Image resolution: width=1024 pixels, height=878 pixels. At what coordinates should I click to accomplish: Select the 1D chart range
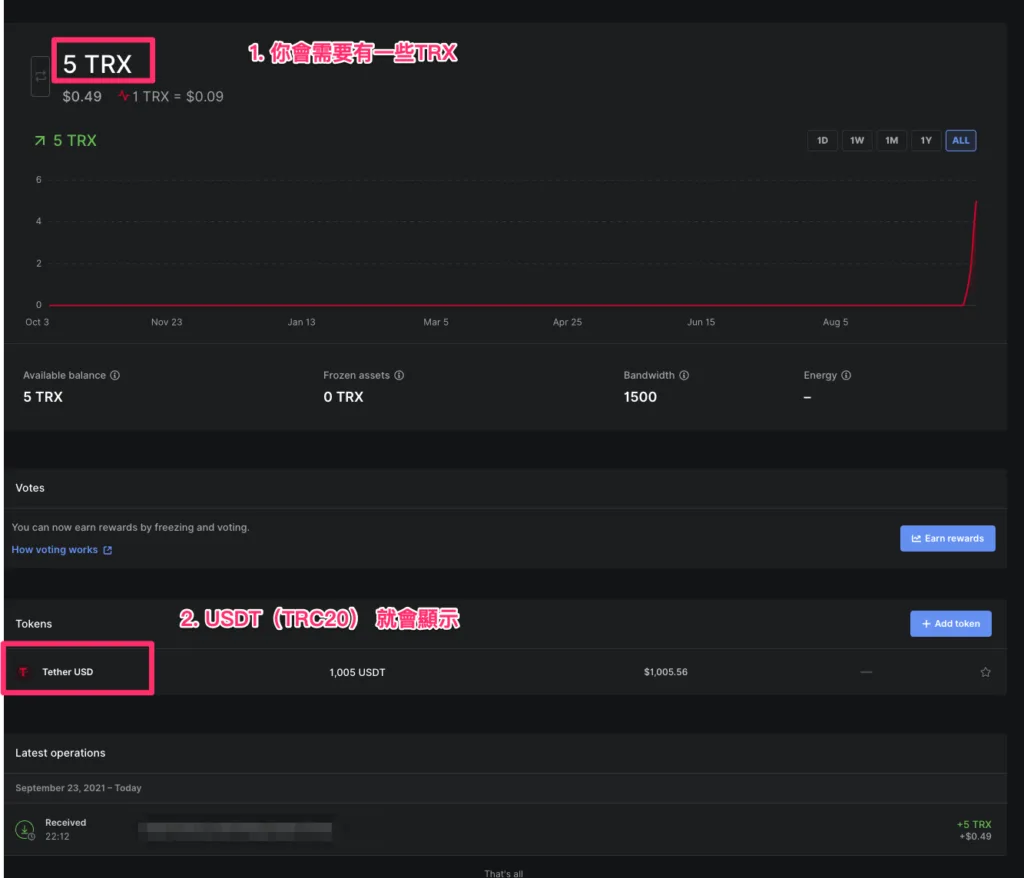click(822, 141)
